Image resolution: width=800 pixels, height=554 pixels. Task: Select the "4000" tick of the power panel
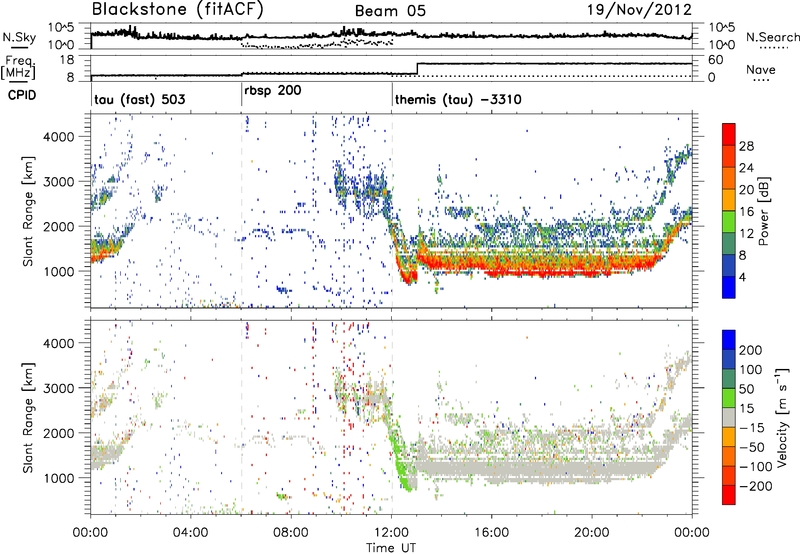click(58, 137)
